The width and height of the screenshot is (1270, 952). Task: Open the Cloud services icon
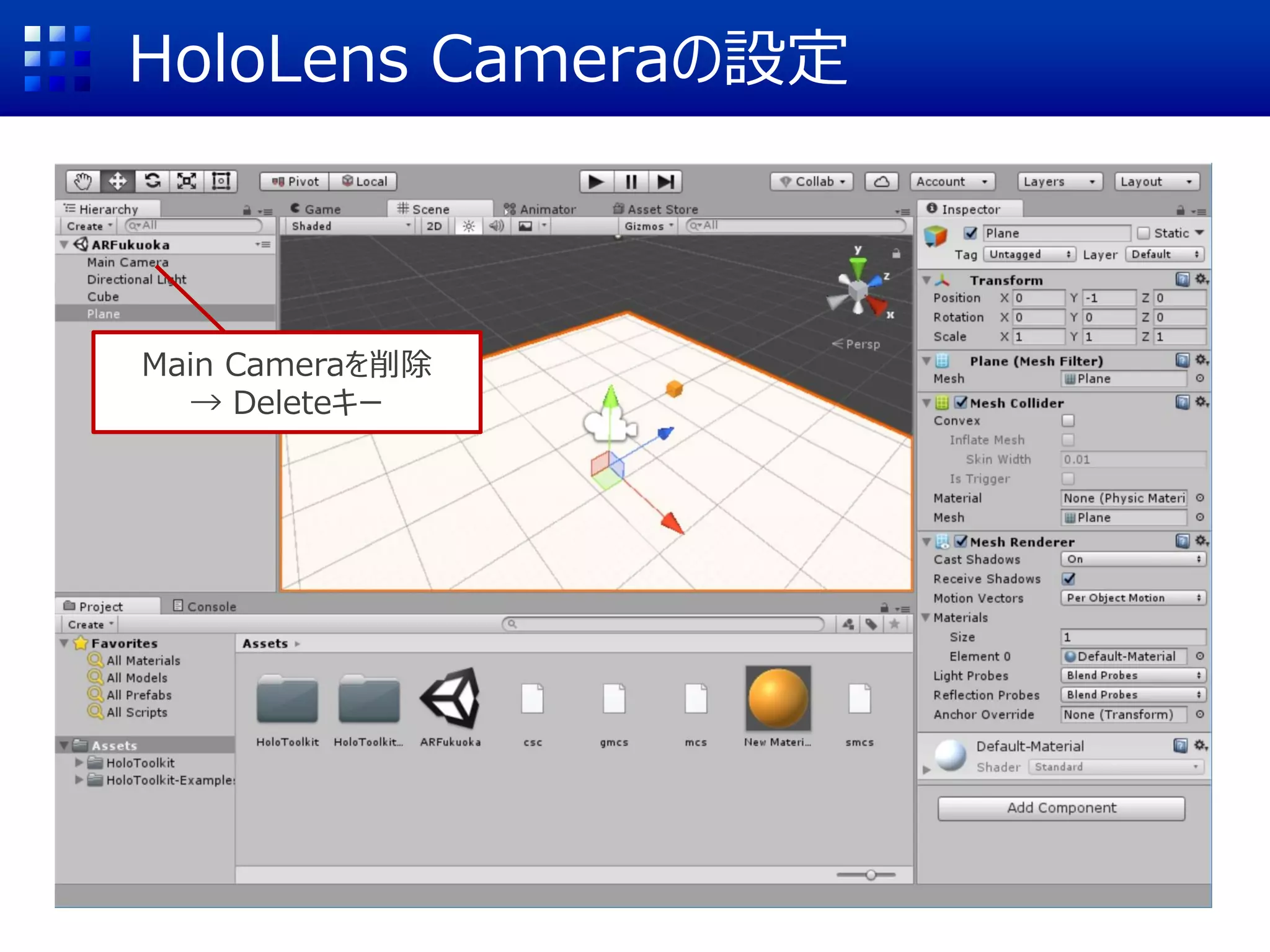(x=881, y=182)
